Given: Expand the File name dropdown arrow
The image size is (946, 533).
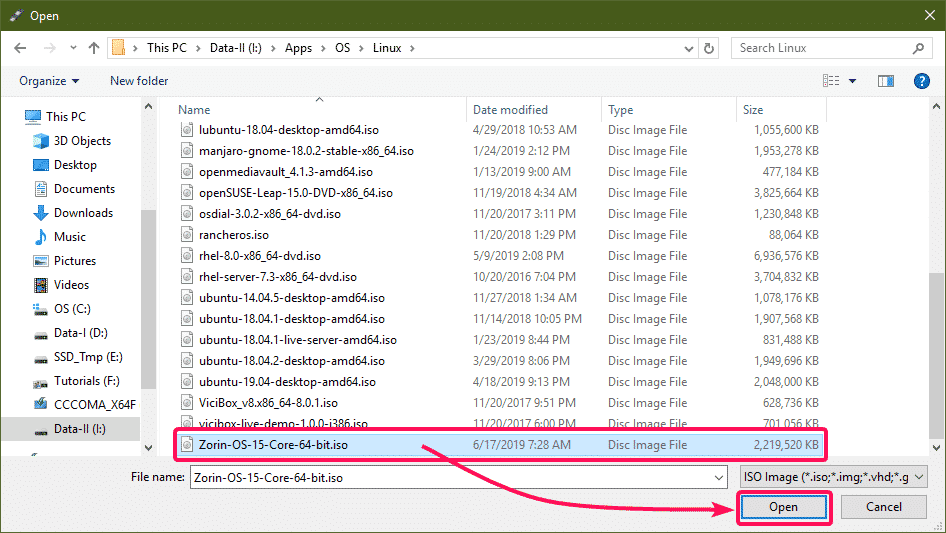Looking at the screenshot, I should 719,477.
